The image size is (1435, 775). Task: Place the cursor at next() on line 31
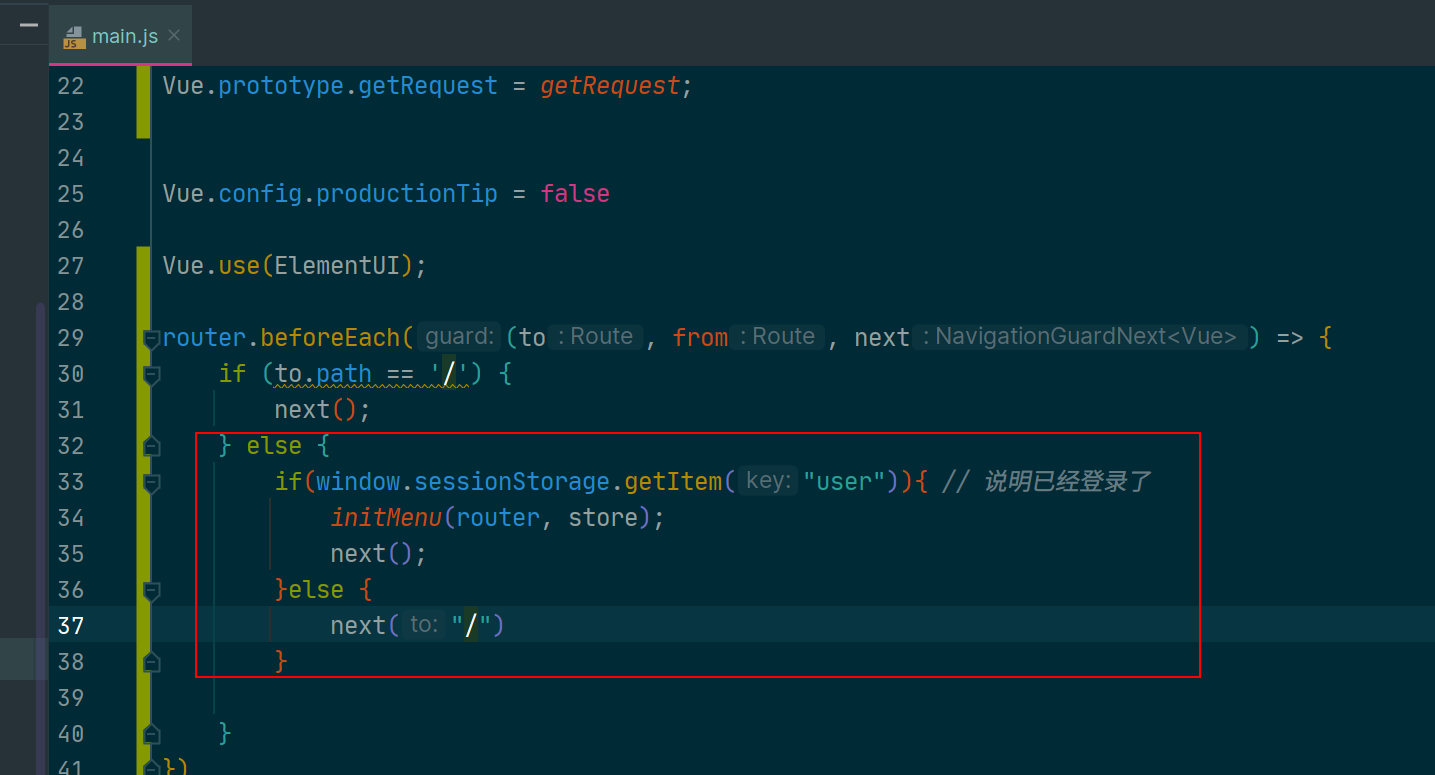click(x=323, y=410)
